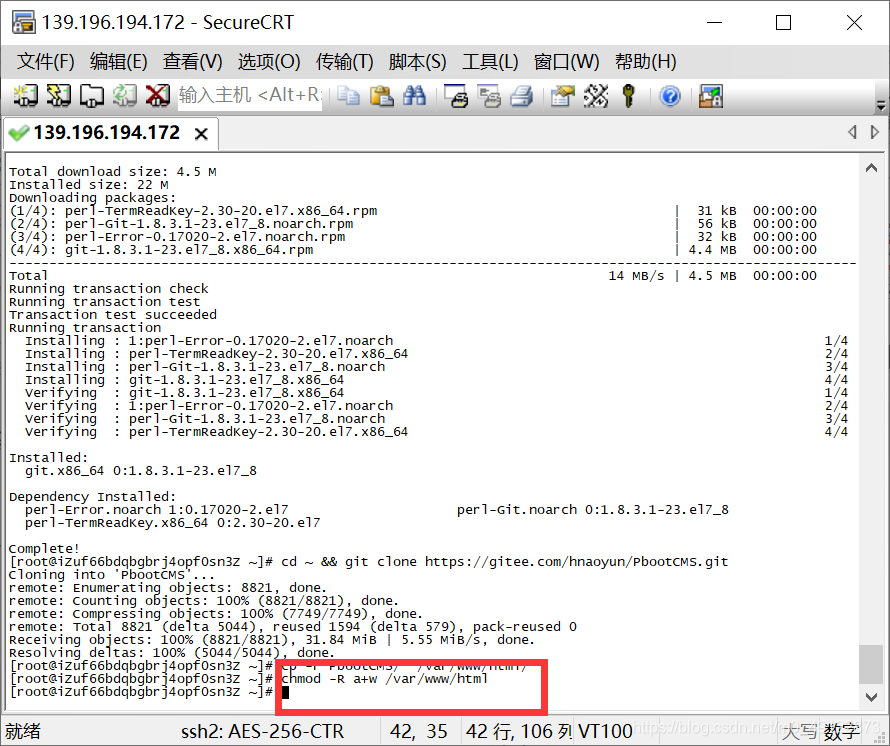Open the 脚本(S) menu

(x=417, y=61)
